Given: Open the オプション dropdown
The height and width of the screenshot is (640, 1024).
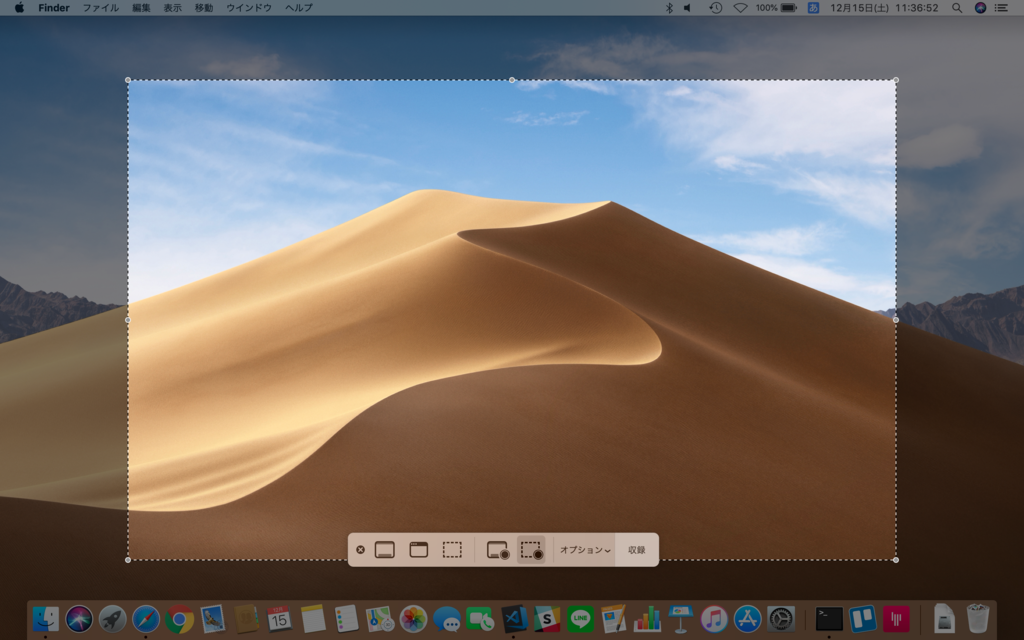Looking at the screenshot, I should pos(585,550).
